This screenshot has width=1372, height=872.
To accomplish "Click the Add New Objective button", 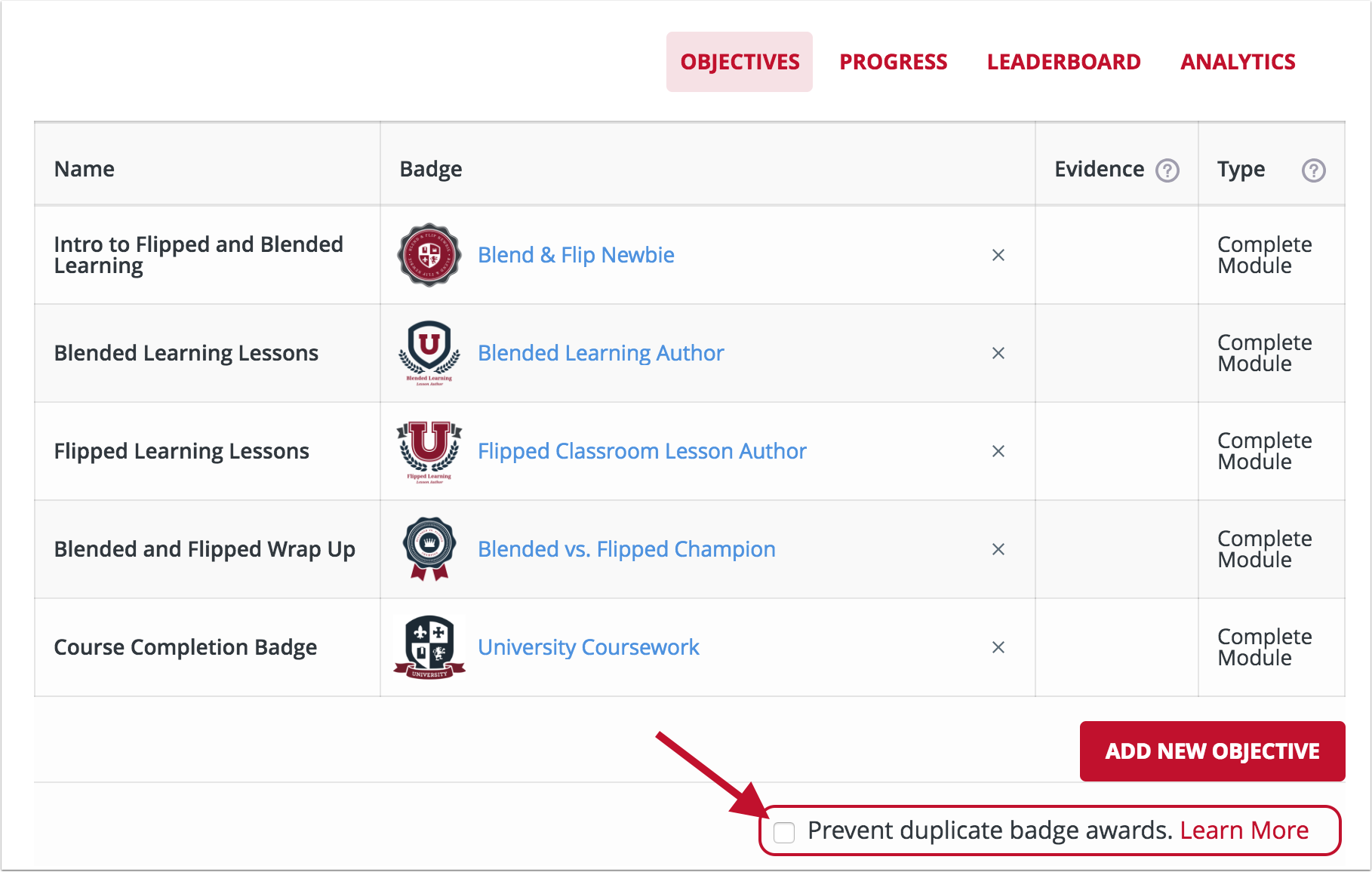I will click(x=1212, y=751).
